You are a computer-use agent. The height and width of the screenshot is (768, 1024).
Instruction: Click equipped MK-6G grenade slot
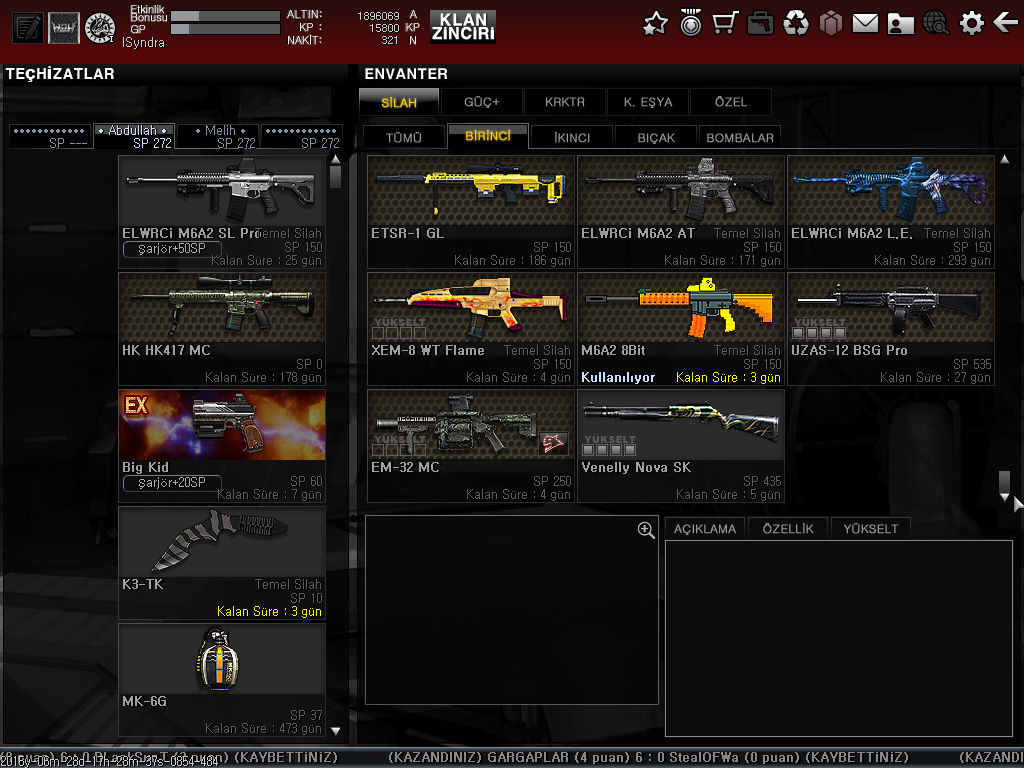[222, 680]
